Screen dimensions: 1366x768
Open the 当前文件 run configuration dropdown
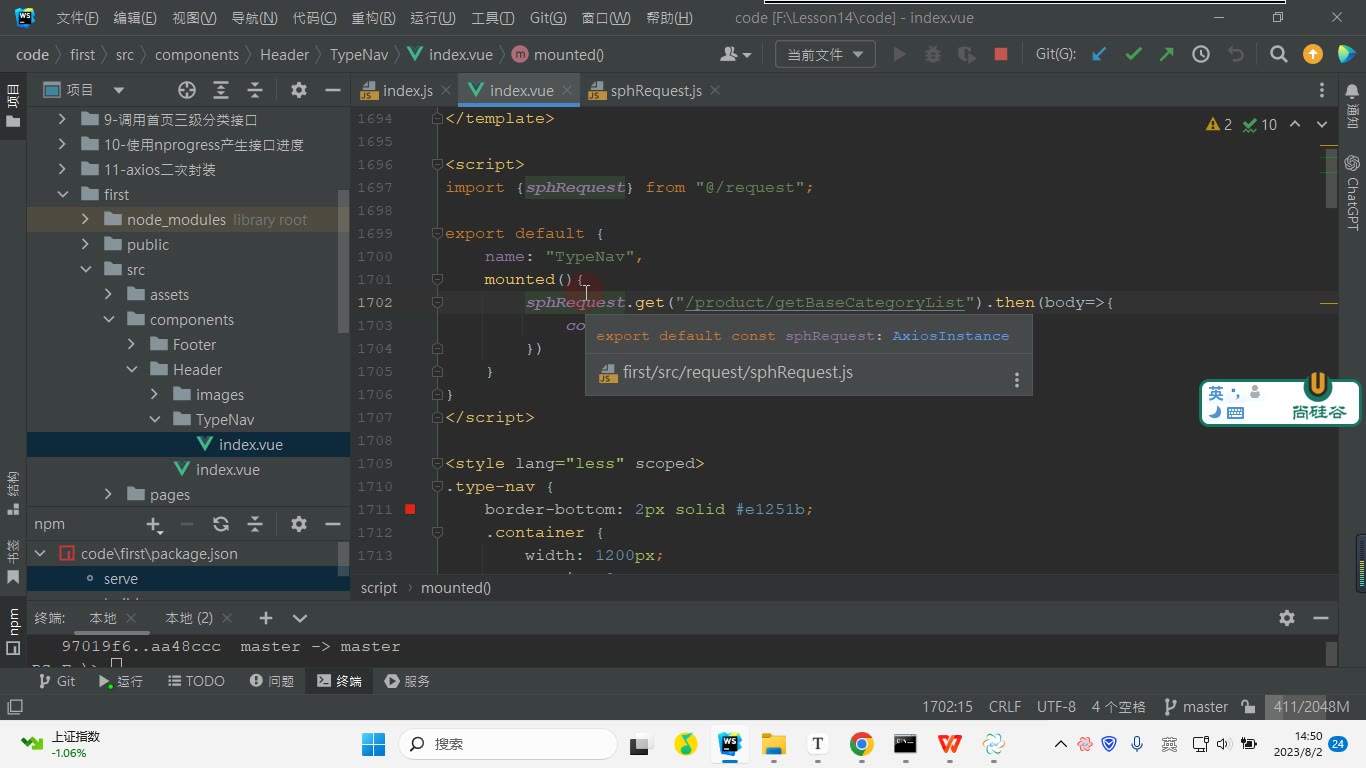coord(825,55)
